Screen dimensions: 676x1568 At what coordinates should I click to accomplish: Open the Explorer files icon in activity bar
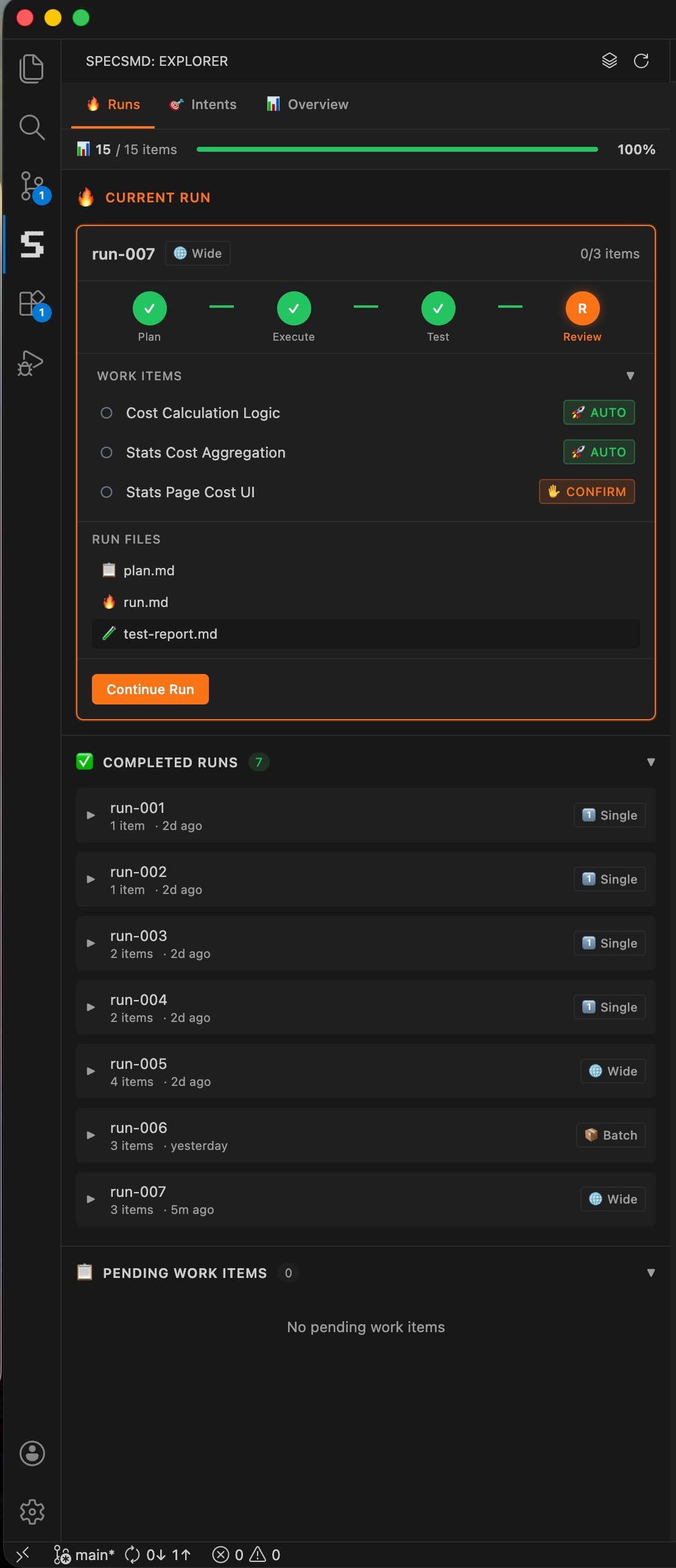[x=32, y=68]
